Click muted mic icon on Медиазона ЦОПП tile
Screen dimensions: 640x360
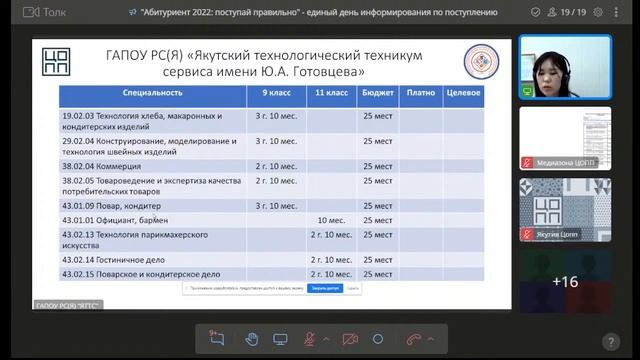[x=527, y=163]
